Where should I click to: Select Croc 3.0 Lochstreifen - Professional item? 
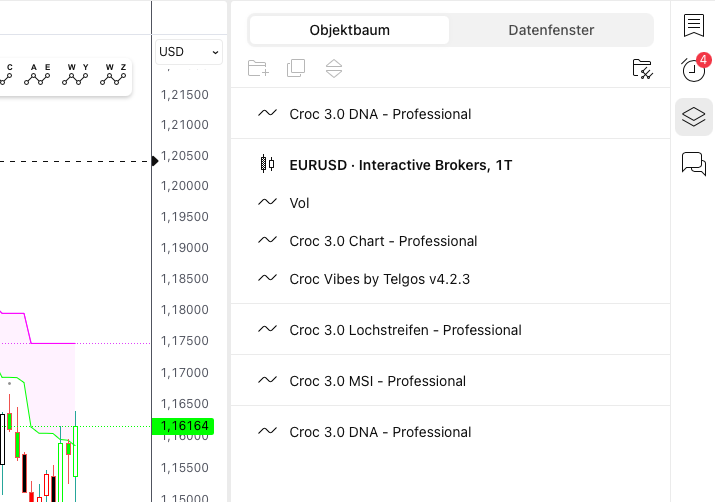click(x=405, y=330)
